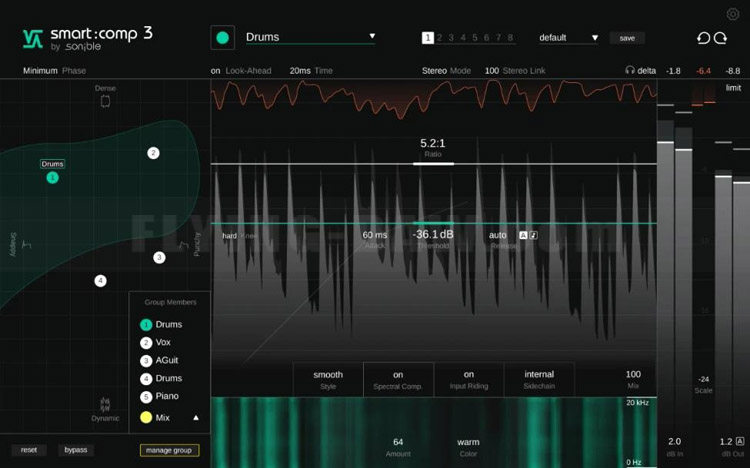Click the Dynamic icon in the grid

point(105,404)
